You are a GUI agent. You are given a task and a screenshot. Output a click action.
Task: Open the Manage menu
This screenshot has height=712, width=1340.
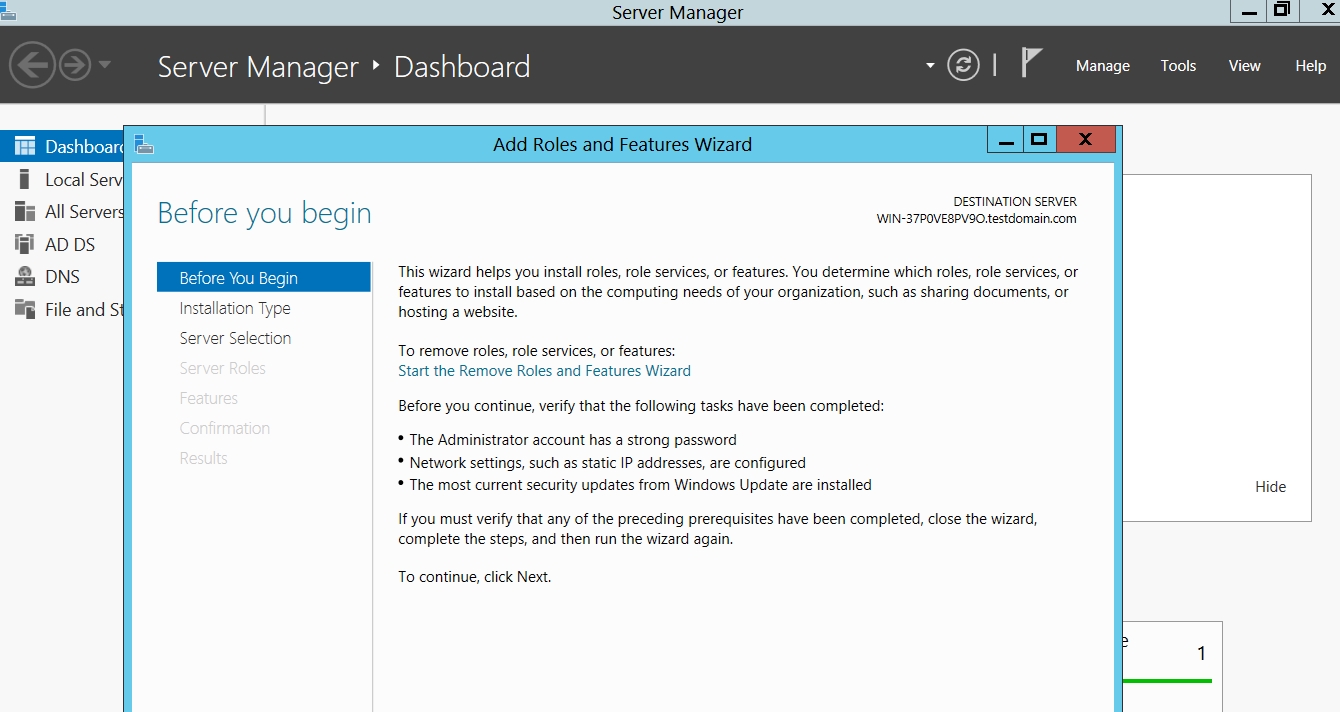(x=1102, y=66)
